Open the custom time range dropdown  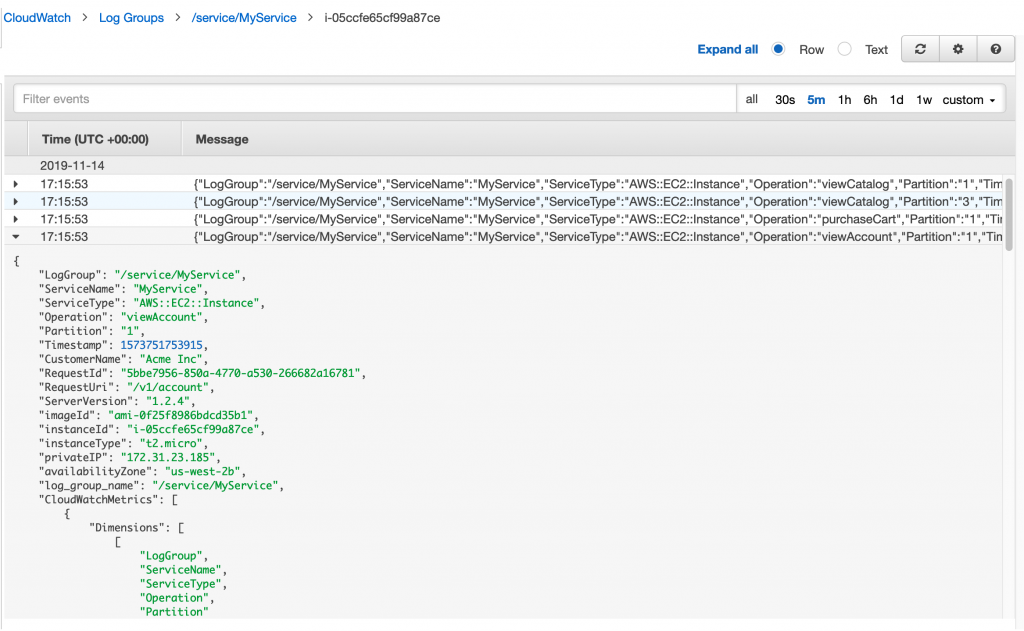coord(968,99)
